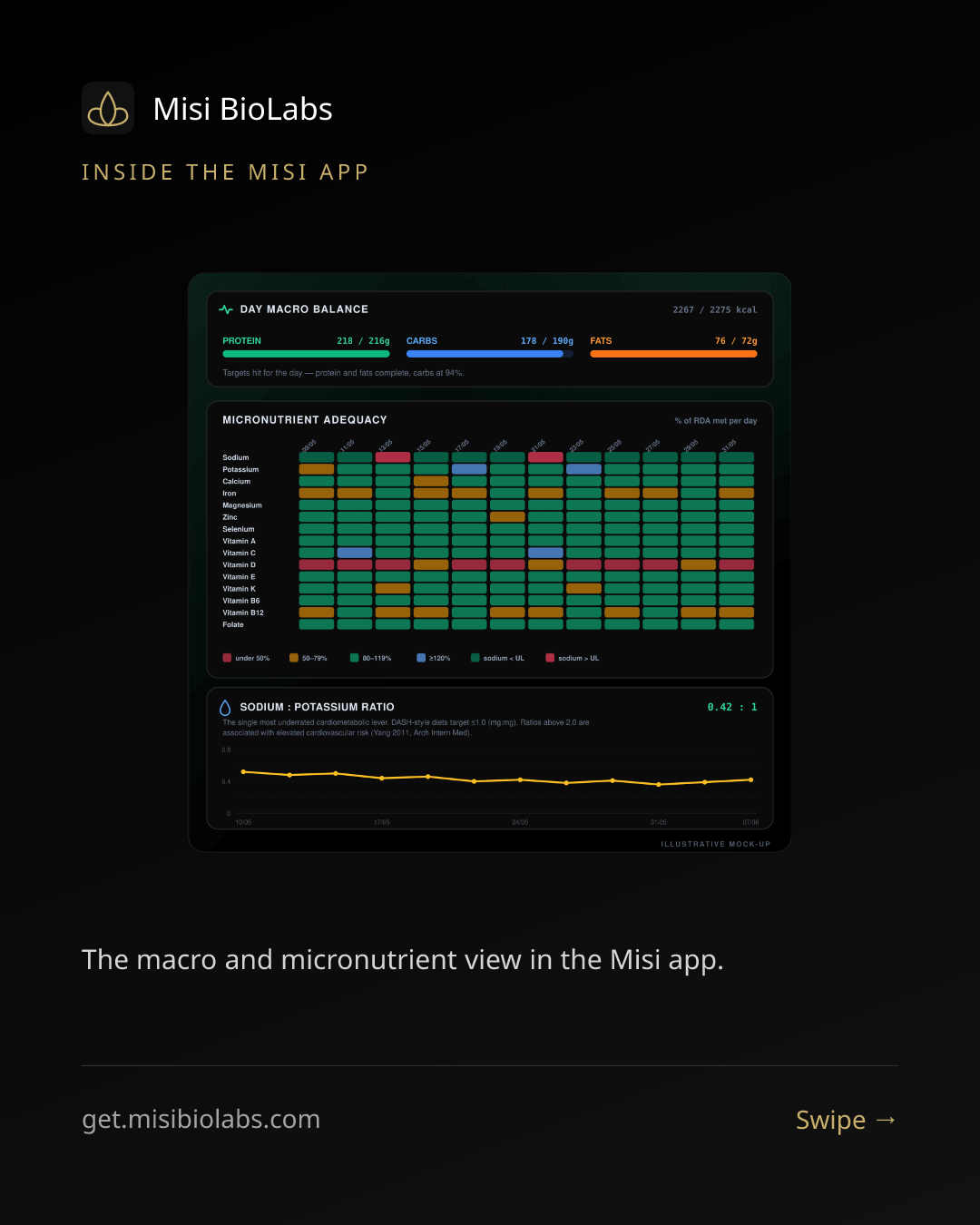Select the Vitamin K row label
Viewport: 980px width, 1225px height.
coord(240,589)
